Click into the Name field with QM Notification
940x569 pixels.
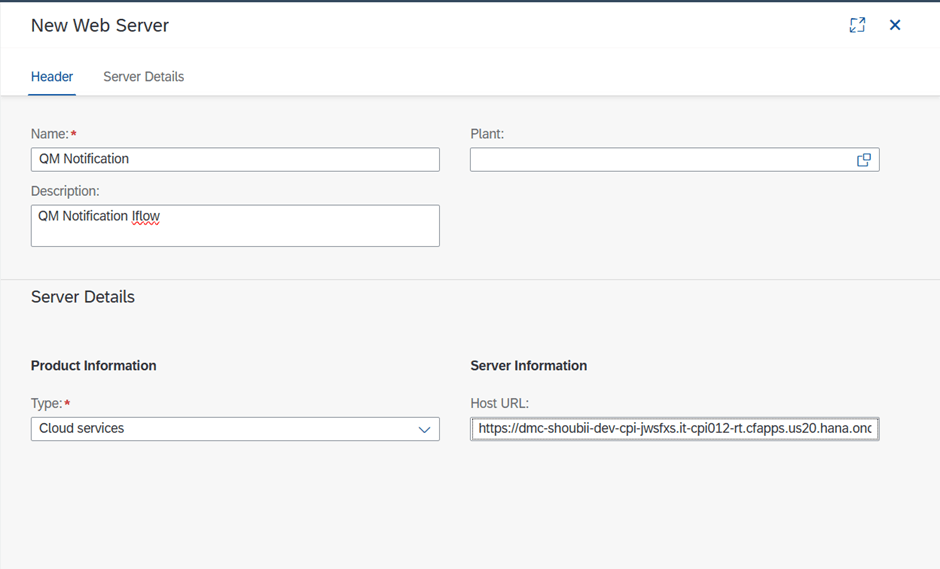click(235, 159)
